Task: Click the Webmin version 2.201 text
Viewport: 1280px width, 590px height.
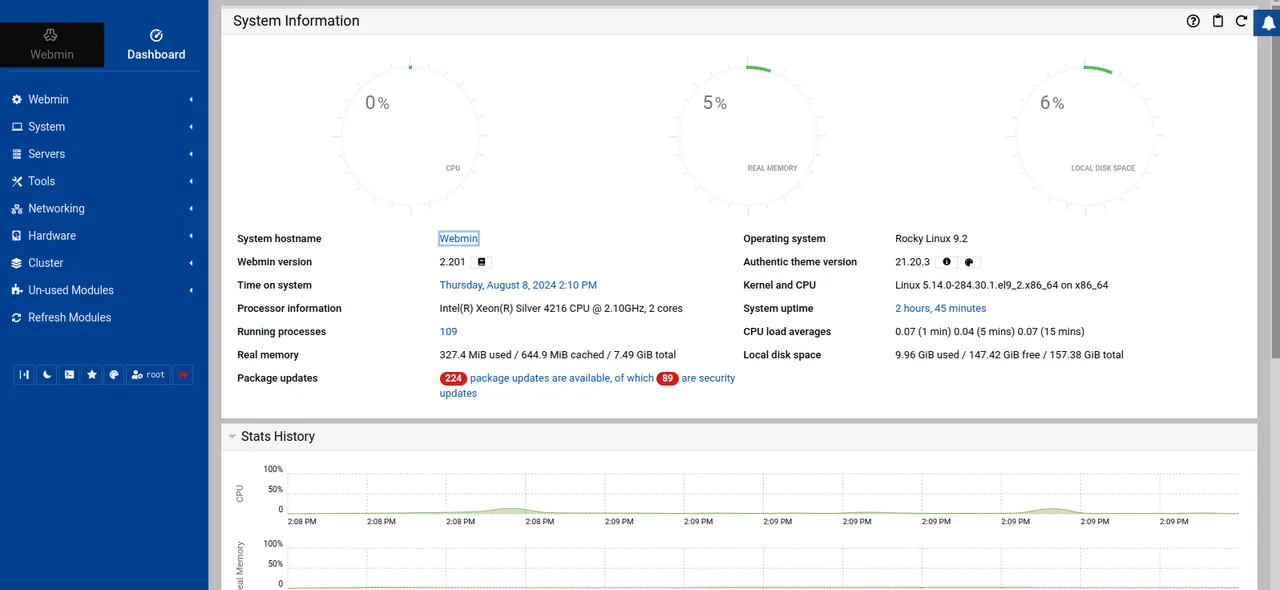Action: [x=453, y=262]
